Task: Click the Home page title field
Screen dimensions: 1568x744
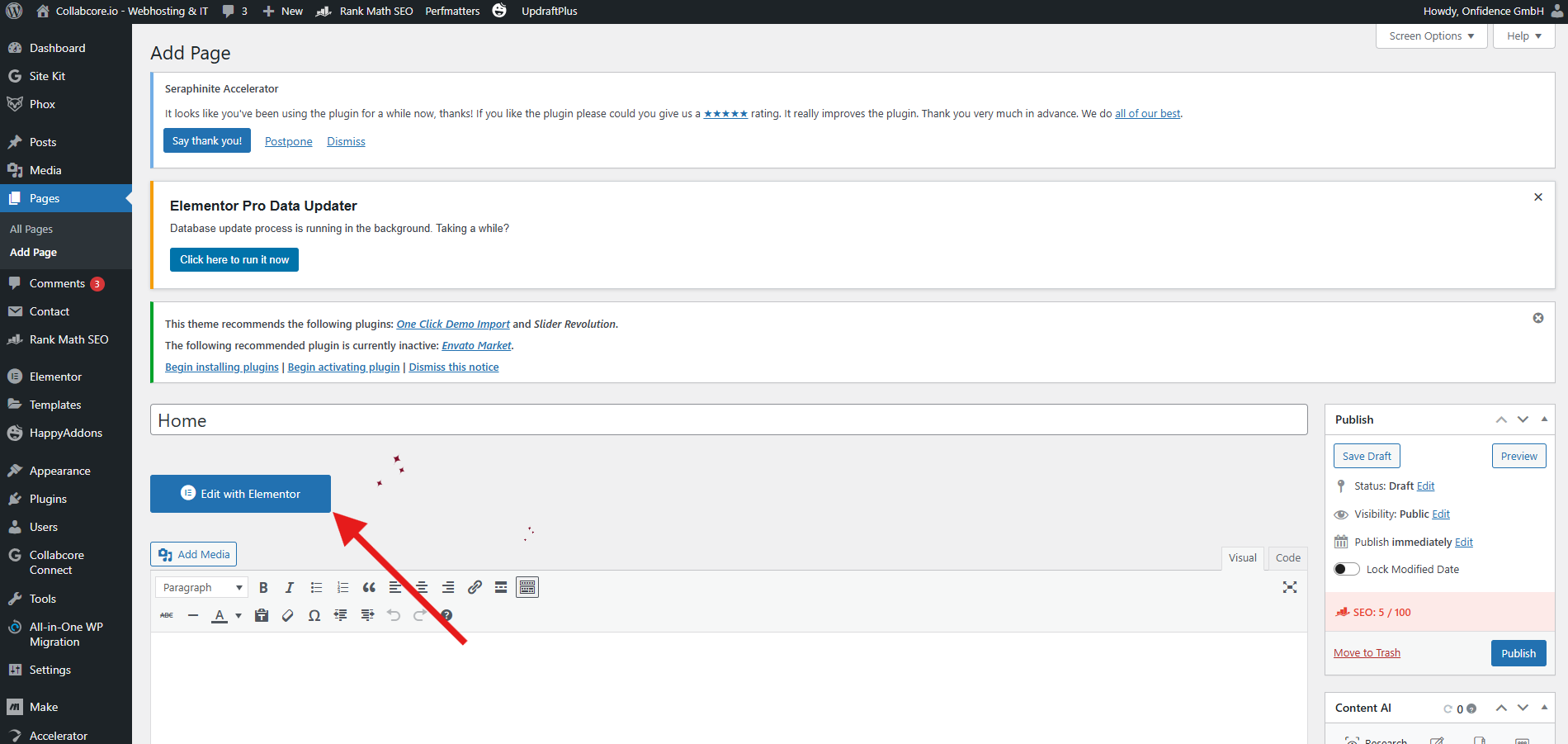Action: pyautogui.click(x=729, y=420)
